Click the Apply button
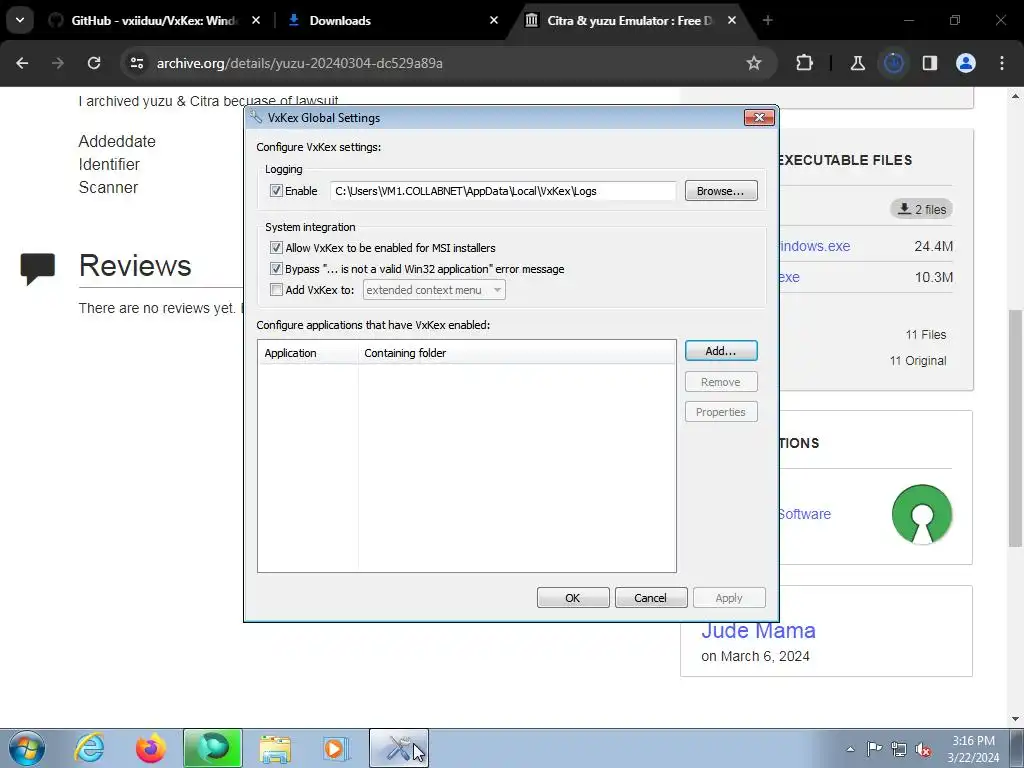This screenshot has width=1024, height=768. pyautogui.click(x=729, y=598)
